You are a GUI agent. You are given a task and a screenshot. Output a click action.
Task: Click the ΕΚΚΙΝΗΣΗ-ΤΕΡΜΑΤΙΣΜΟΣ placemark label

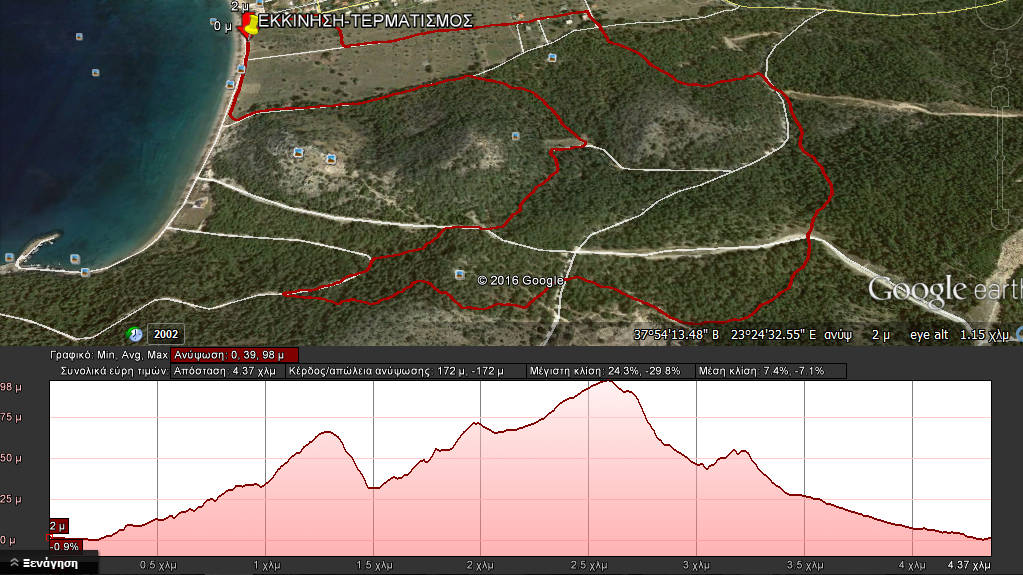click(x=366, y=21)
